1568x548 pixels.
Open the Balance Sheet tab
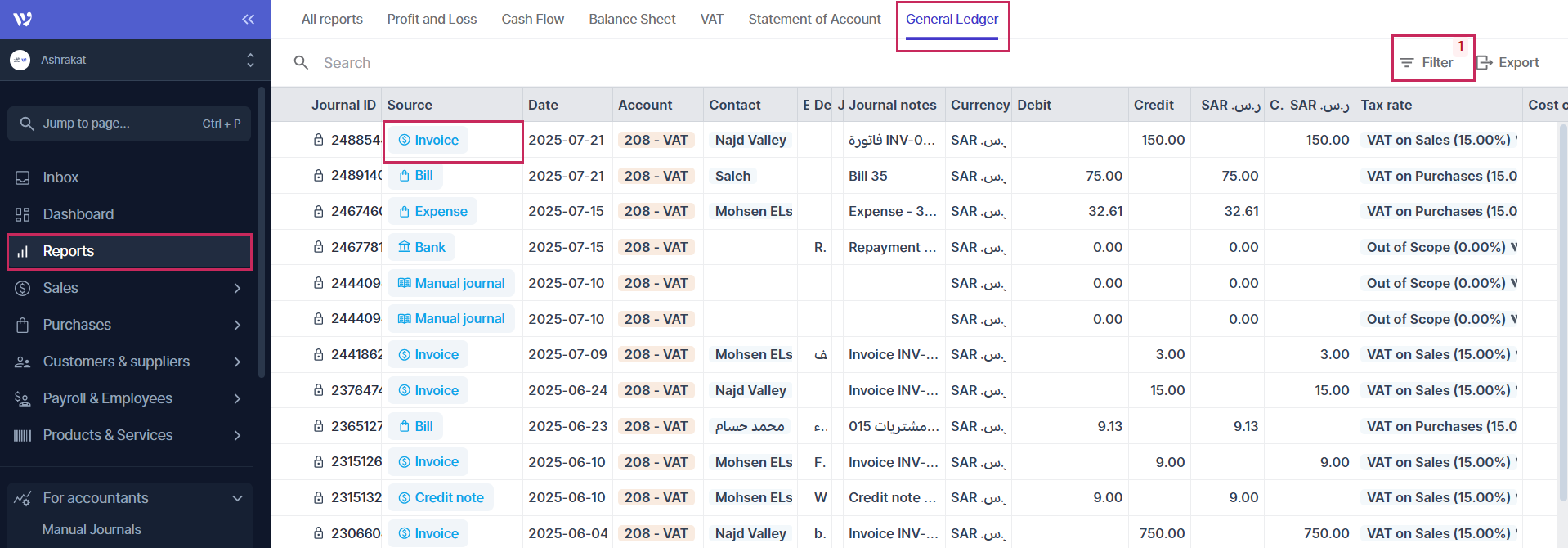(632, 19)
